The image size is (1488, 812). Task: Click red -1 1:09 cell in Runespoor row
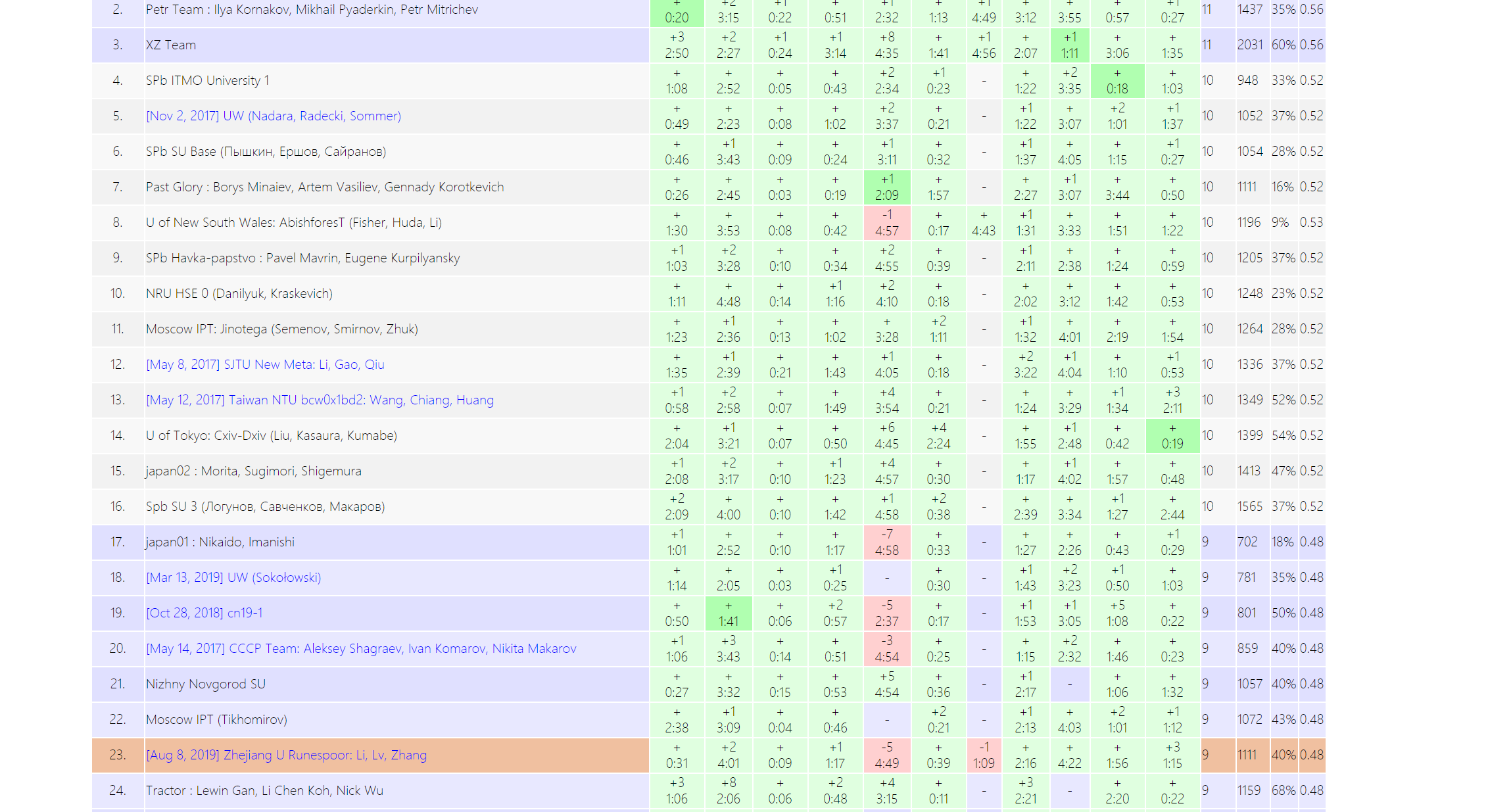pos(984,755)
